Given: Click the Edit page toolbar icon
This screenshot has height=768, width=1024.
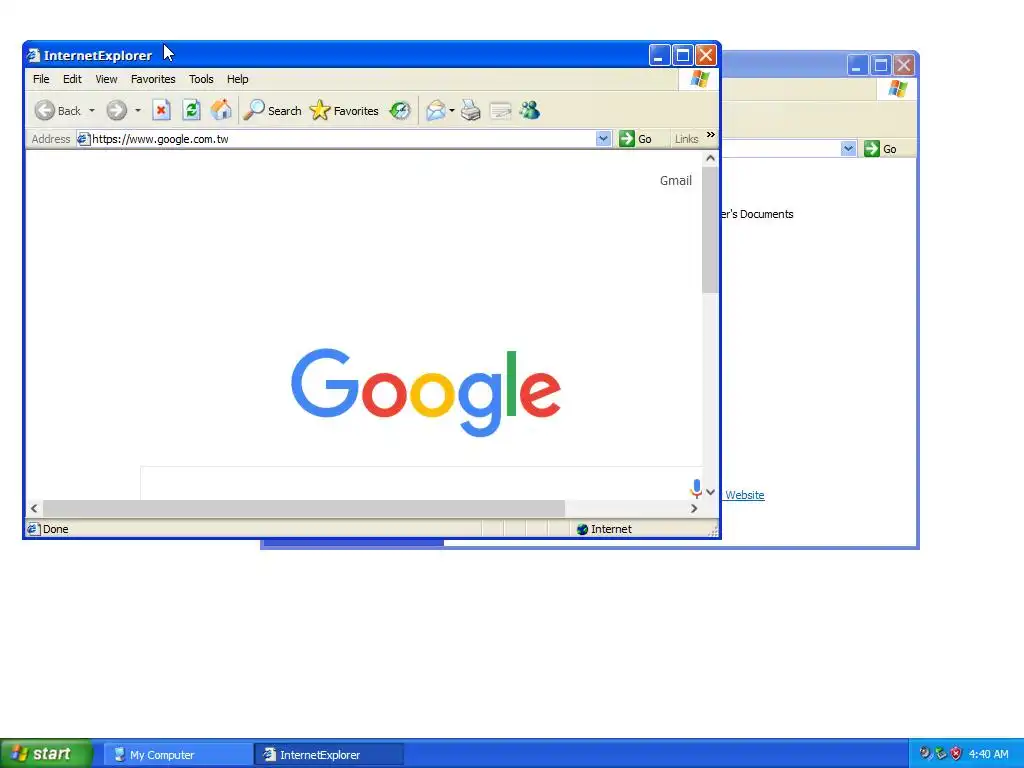Looking at the screenshot, I should point(500,110).
